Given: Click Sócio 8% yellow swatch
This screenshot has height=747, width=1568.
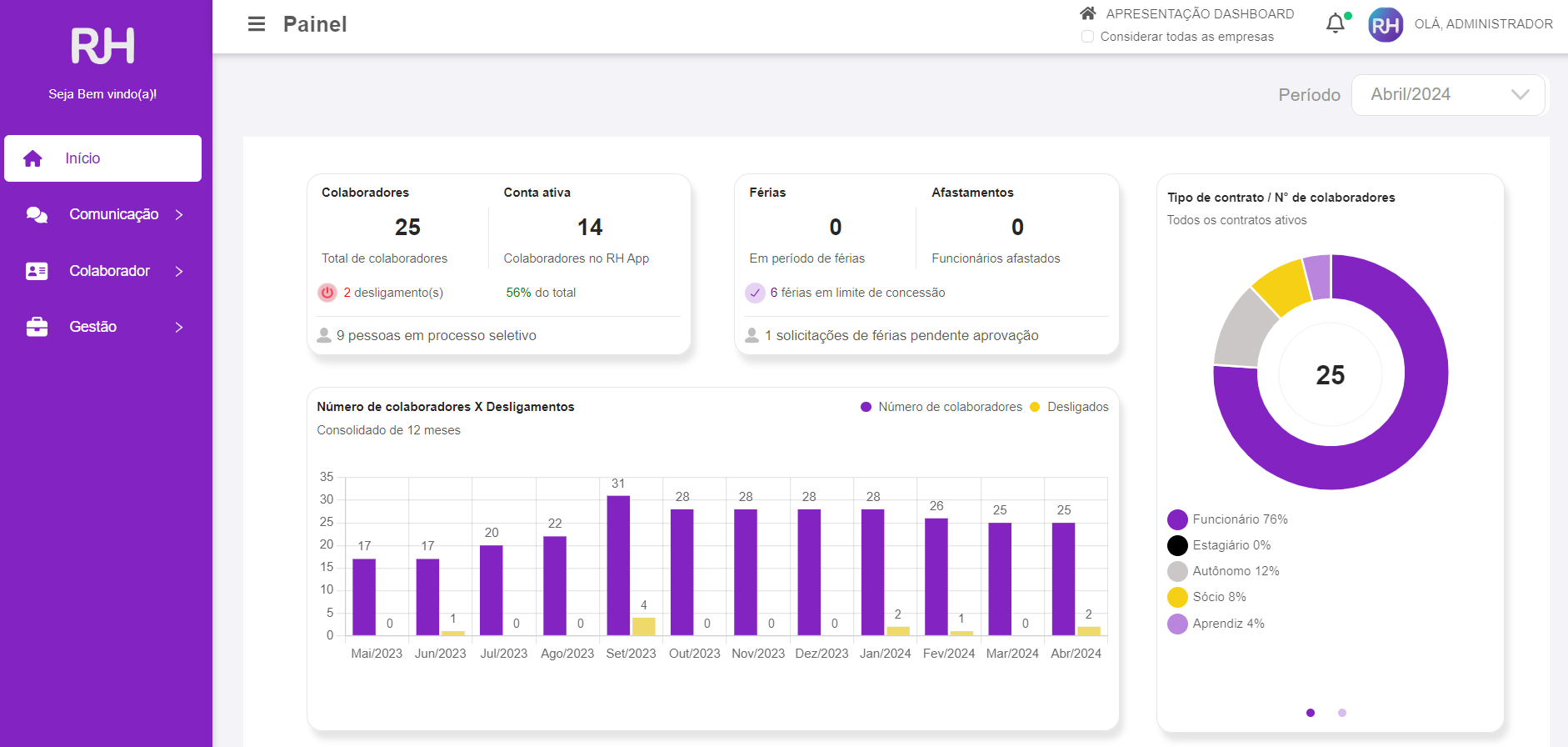Looking at the screenshot, I should [1177, 597].
